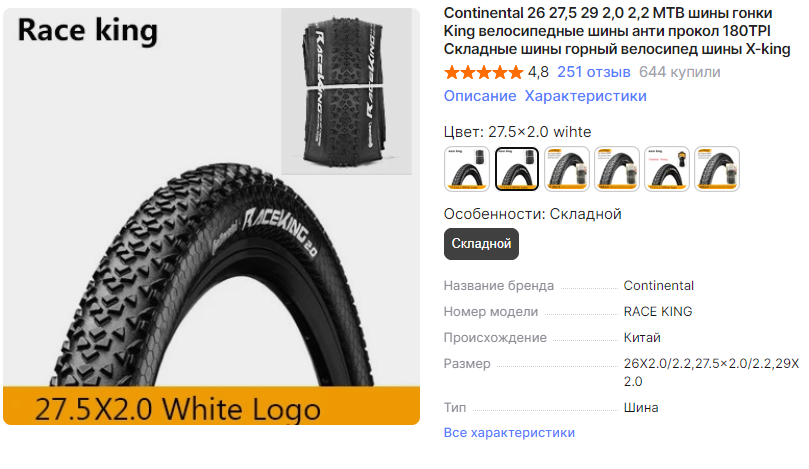This screenshot has height=469, width=809.
Task: Open the 251 отзыв reviews link
Action: pyautogui.click(x=594, y=72)
